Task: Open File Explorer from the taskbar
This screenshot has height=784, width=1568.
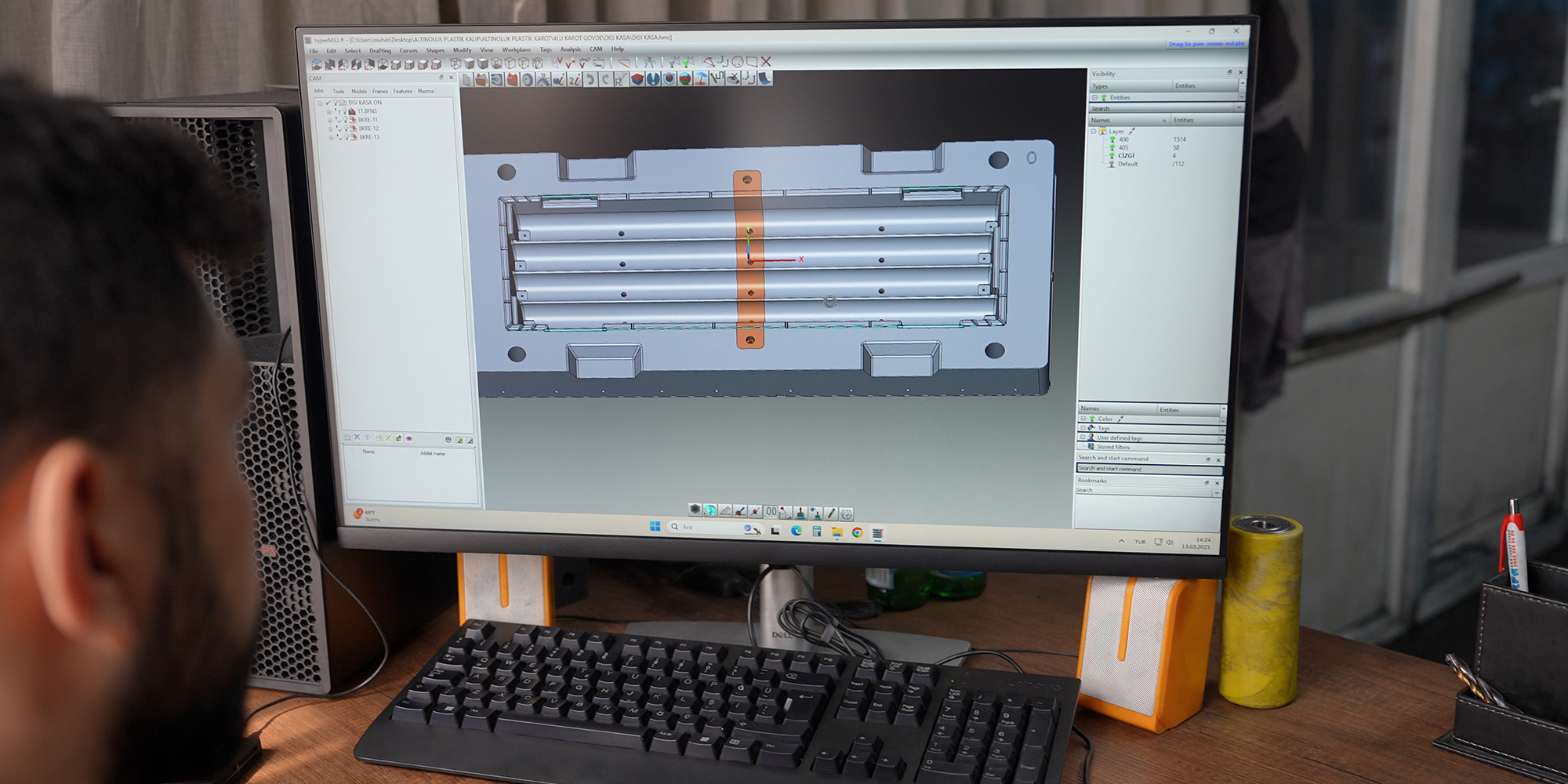Action: [837, 532]
